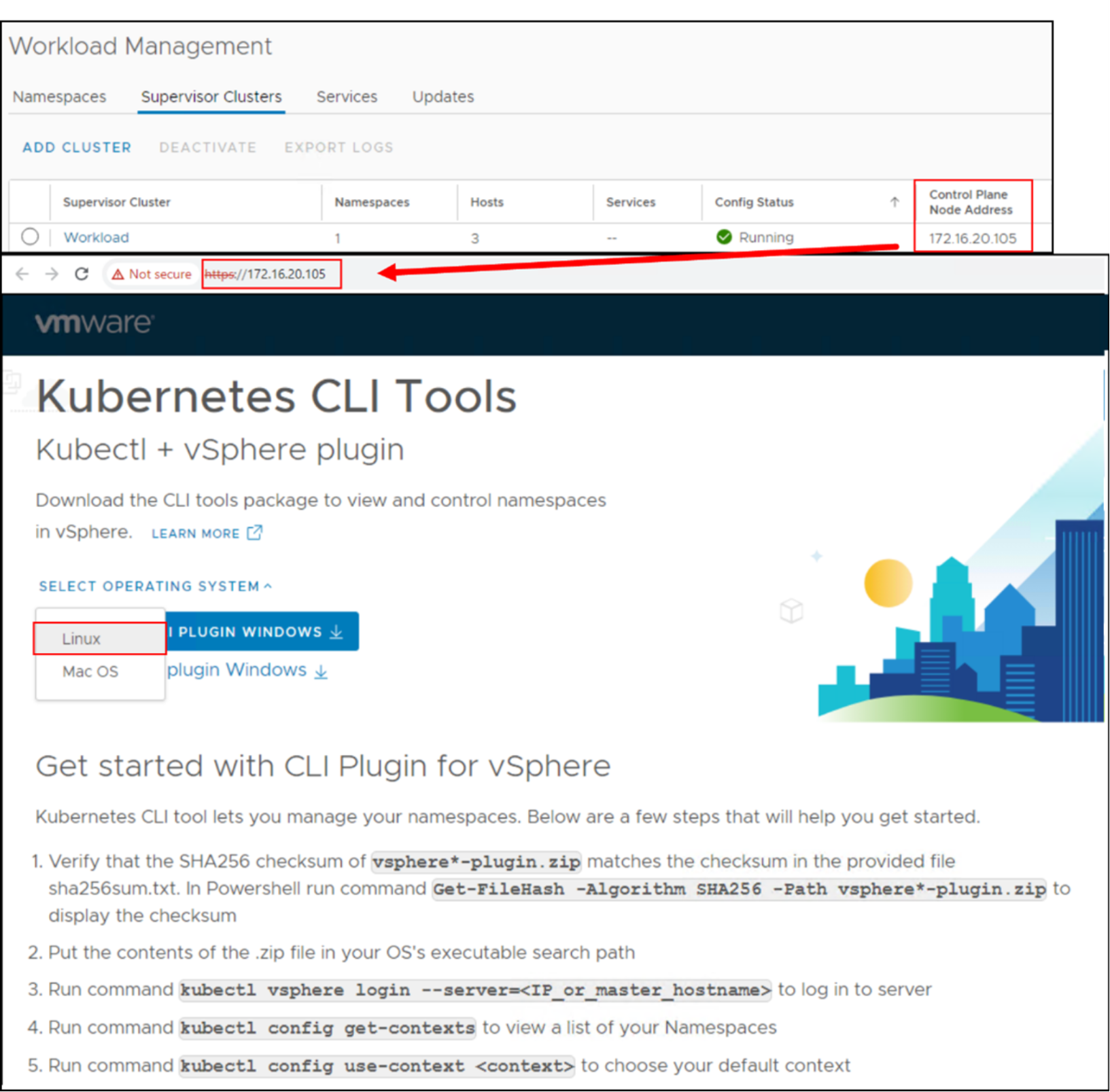Select the Workload cluster radio button
Screen dimensions: 1110x1092
(30, 236)
